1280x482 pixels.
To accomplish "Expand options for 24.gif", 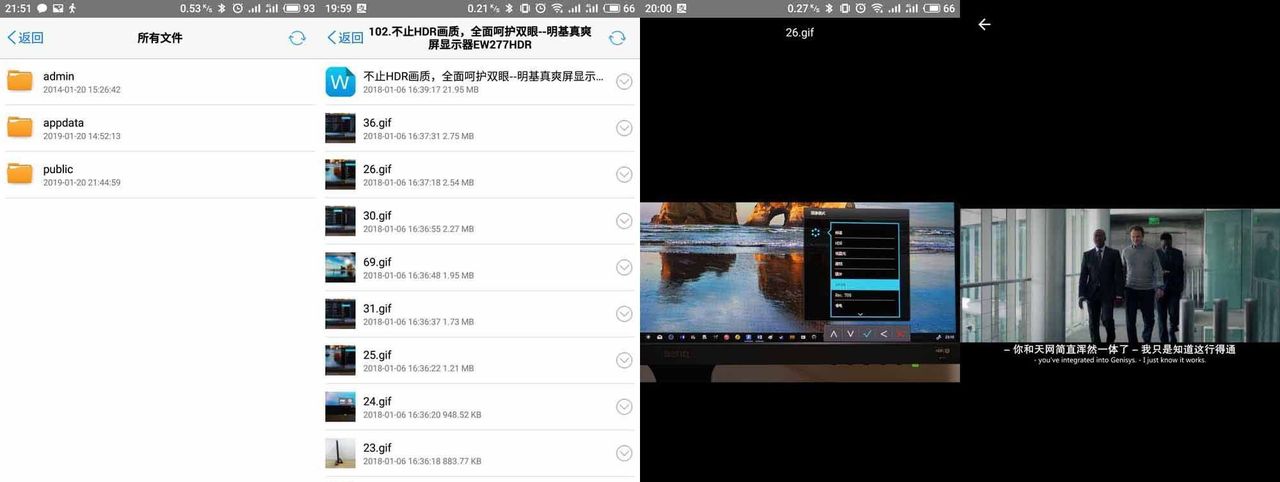I will tap(624, 406).
